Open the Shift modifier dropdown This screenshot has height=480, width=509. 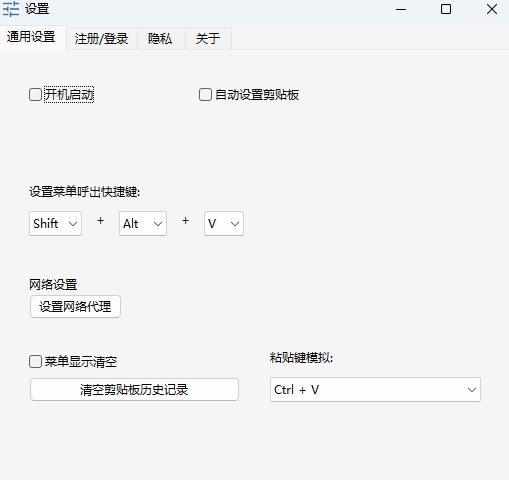(x=55, y=223)
